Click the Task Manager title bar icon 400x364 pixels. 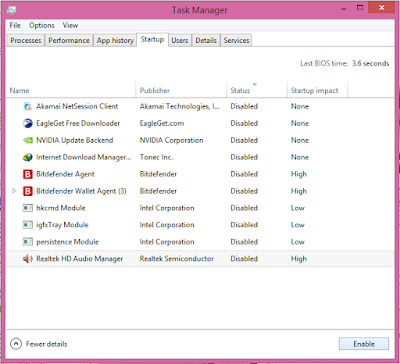[x=11, y=10]
